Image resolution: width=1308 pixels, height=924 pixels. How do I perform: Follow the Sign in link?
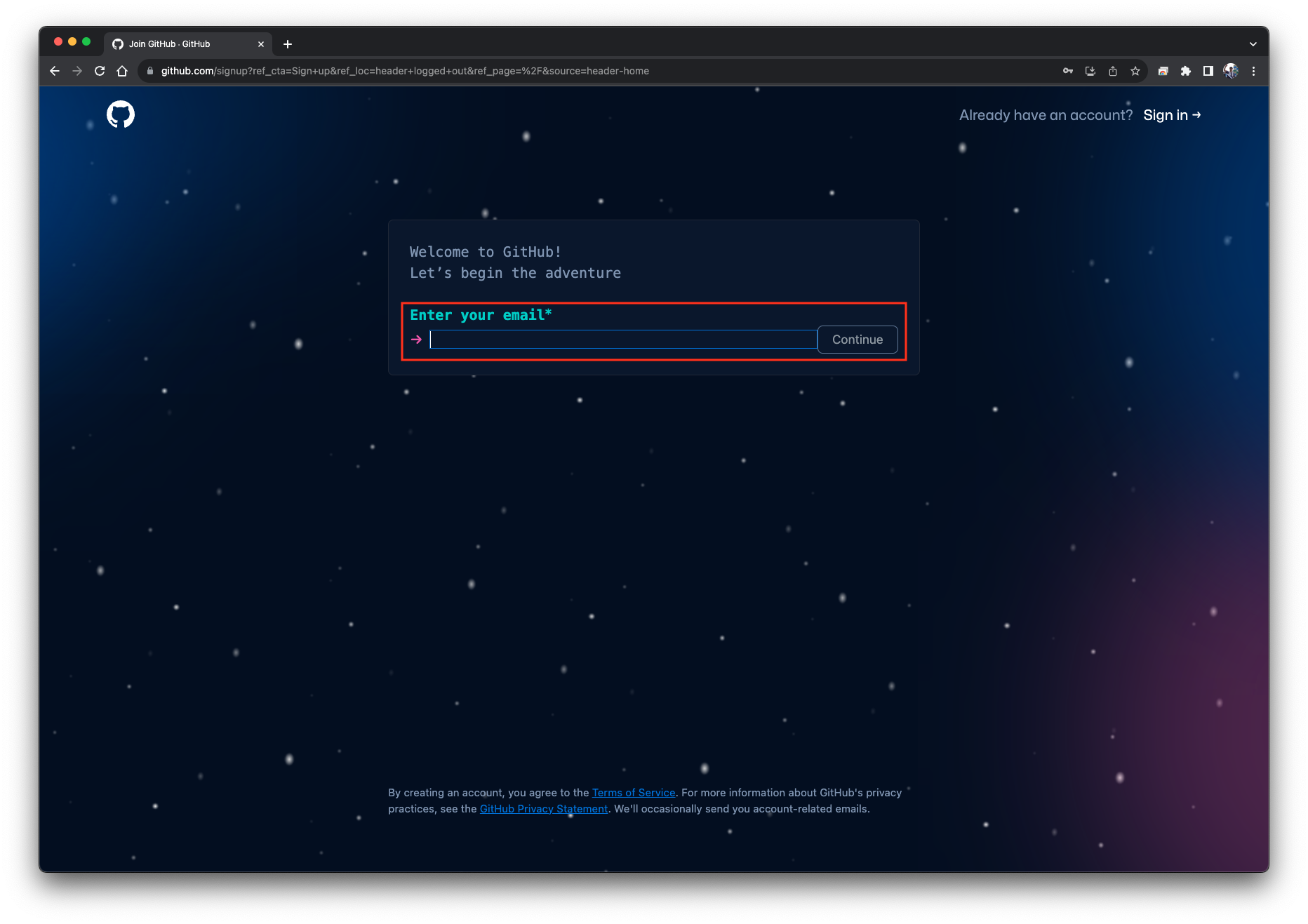1172,115
